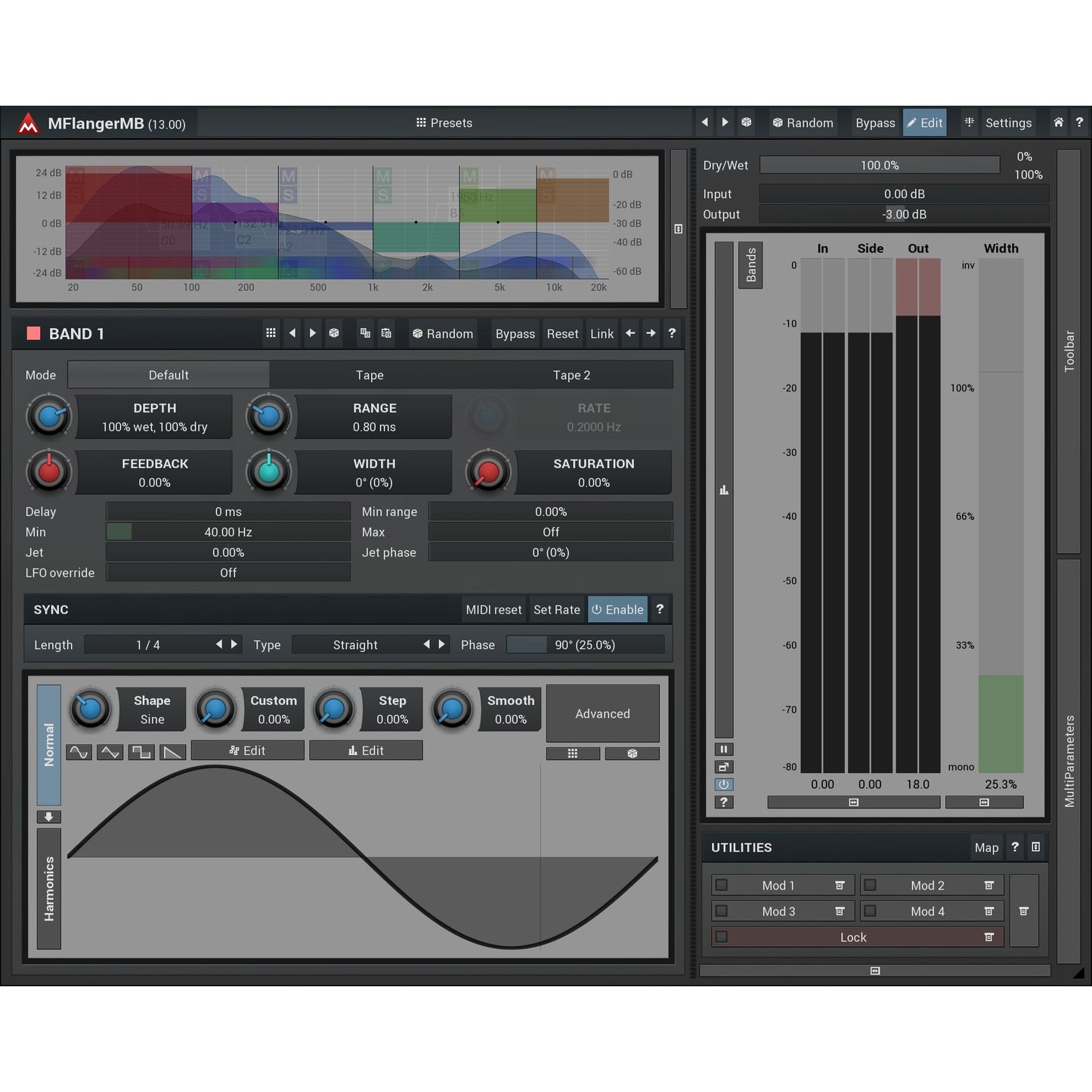Click the Band 1 copy icon
The image size is (1092, 1092).
pos(365,333)
